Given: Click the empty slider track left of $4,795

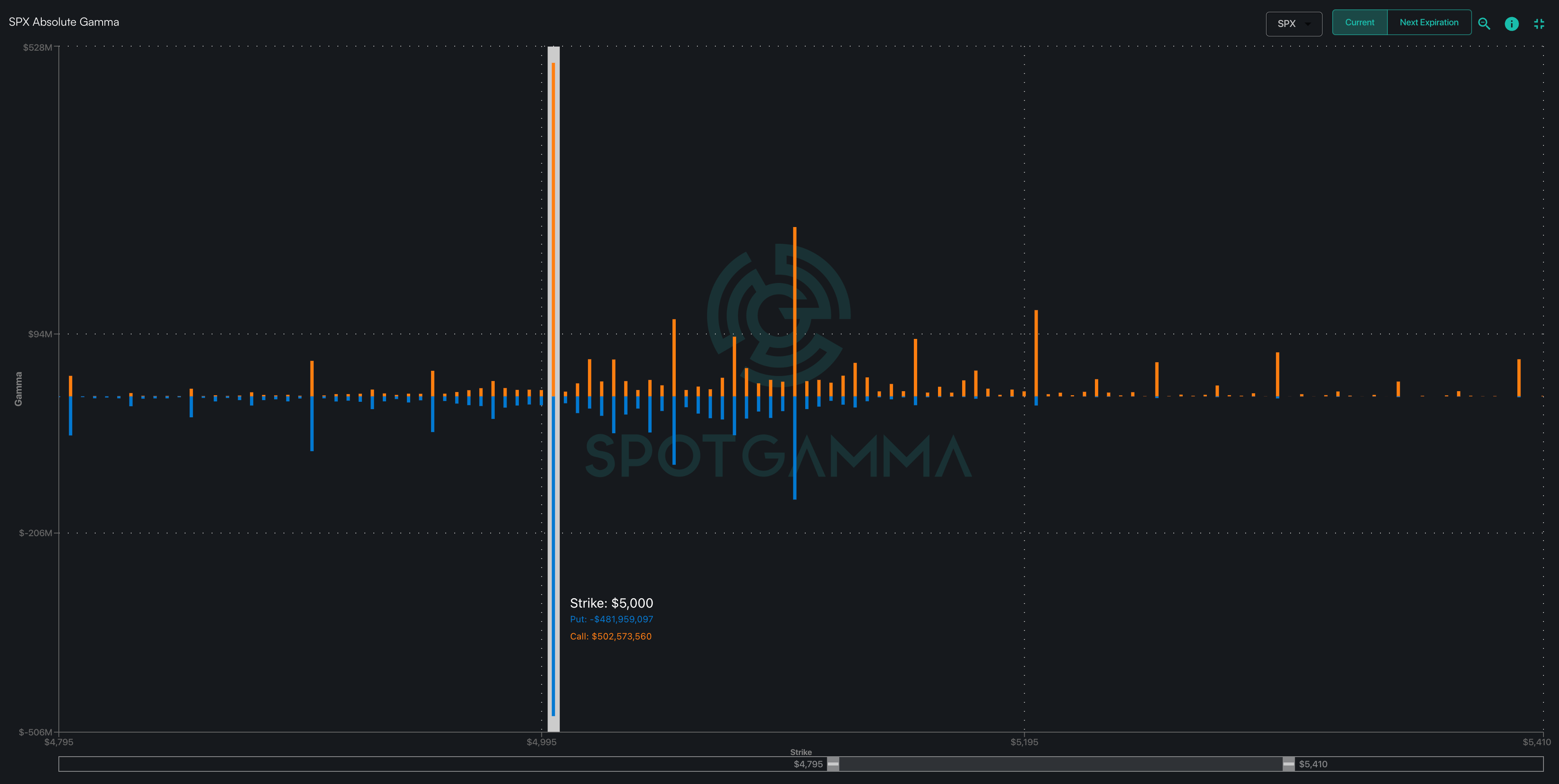Looking at the screenshot, I should click(424, 764).
